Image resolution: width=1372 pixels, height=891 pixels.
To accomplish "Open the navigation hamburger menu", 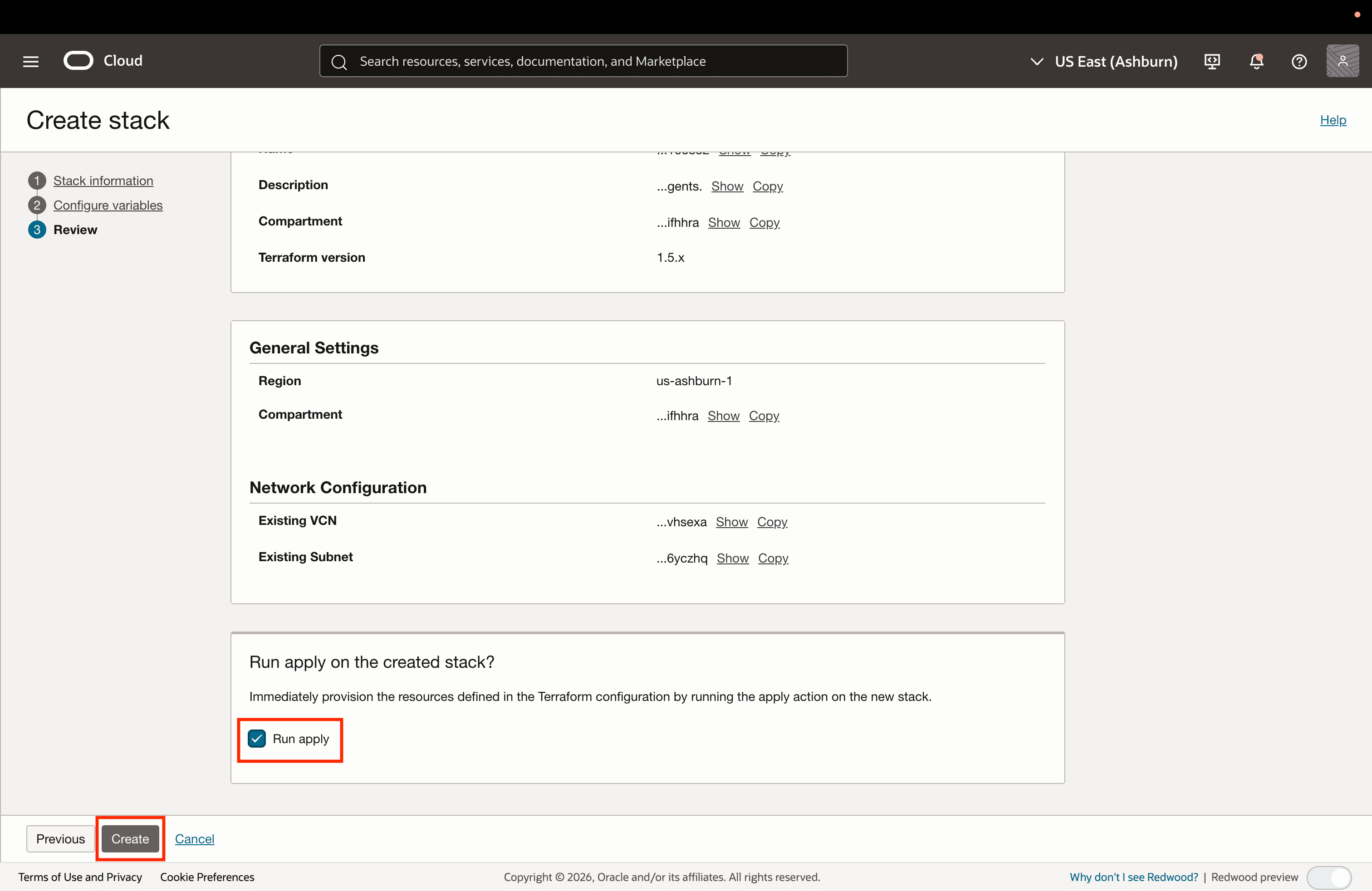I will point(30,60).
